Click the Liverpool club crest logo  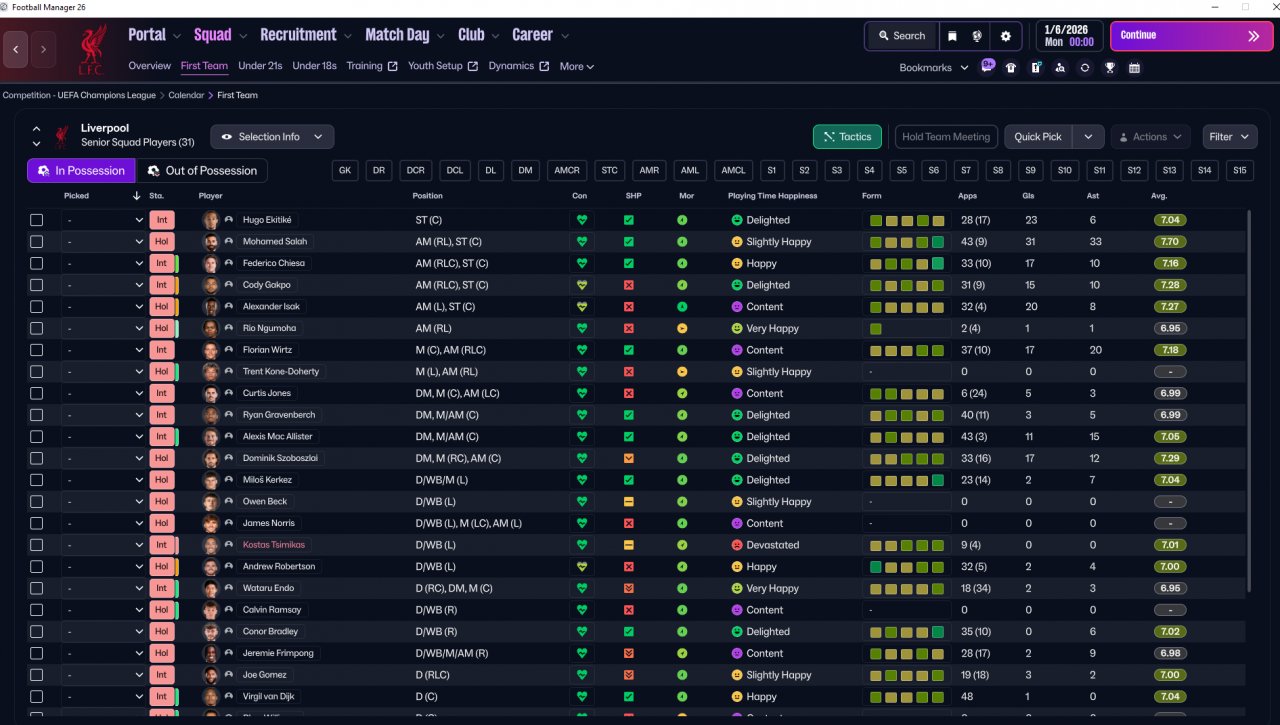click(x=91, y=49)
